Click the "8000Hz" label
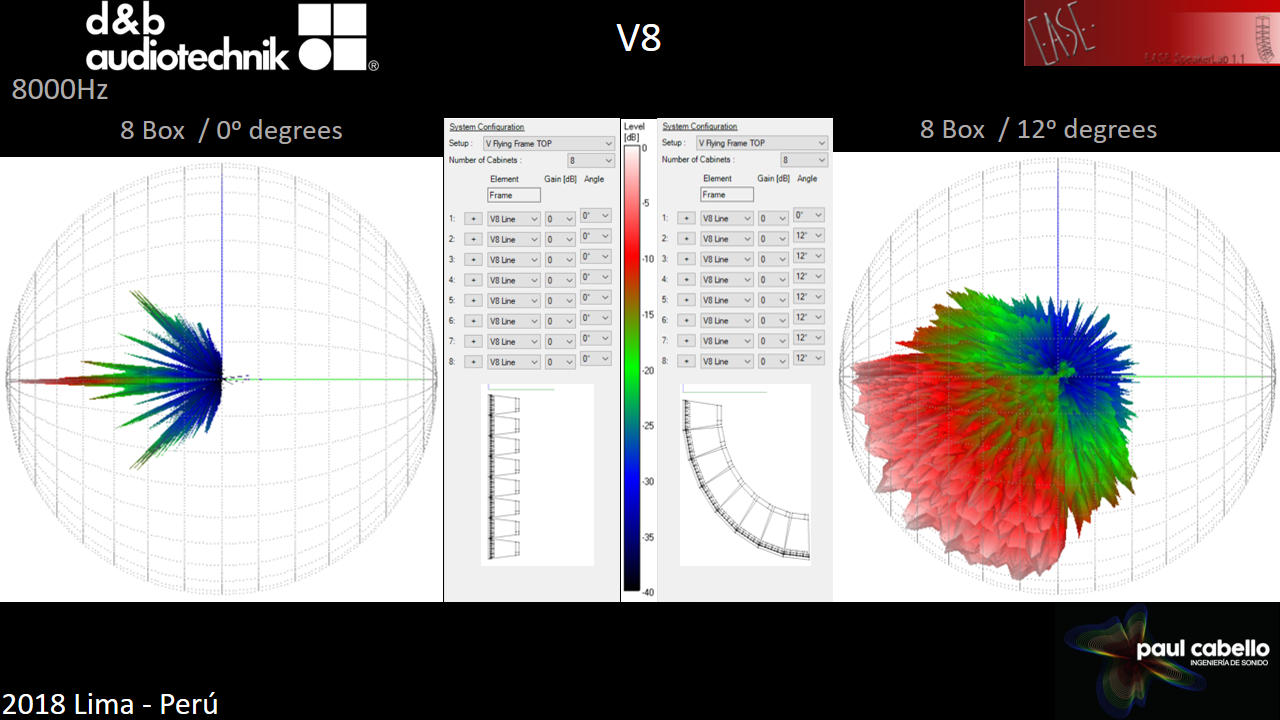 pos(60,90)
